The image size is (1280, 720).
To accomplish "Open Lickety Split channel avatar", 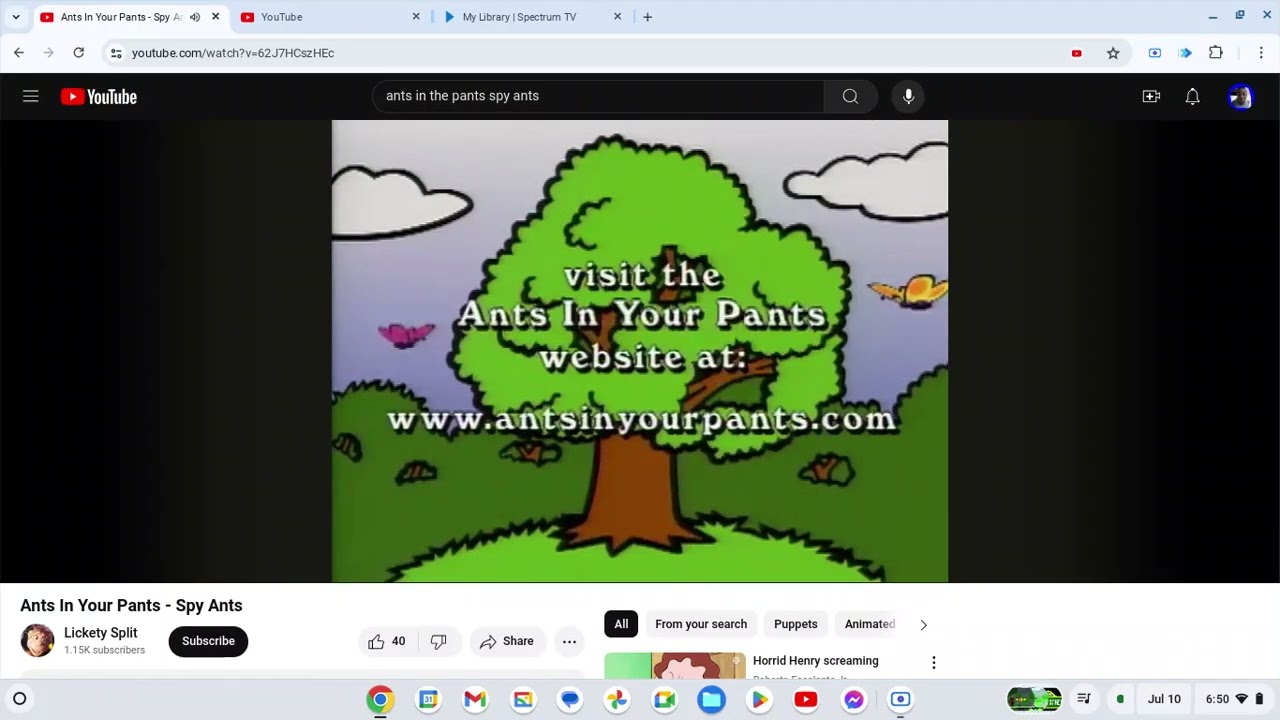I will (x=37, y=641).
